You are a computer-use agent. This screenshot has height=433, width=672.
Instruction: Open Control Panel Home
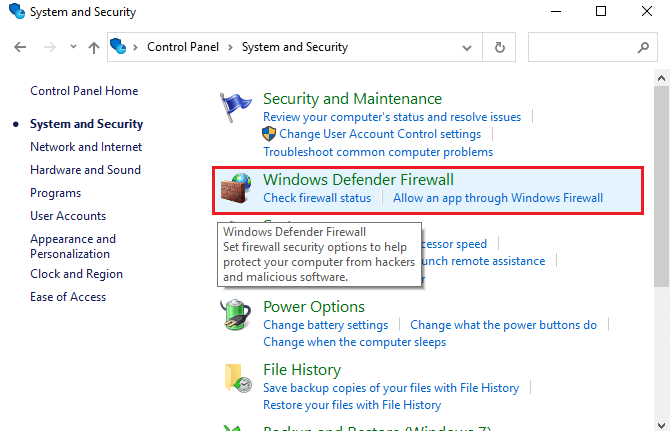[x=84, y=91]
